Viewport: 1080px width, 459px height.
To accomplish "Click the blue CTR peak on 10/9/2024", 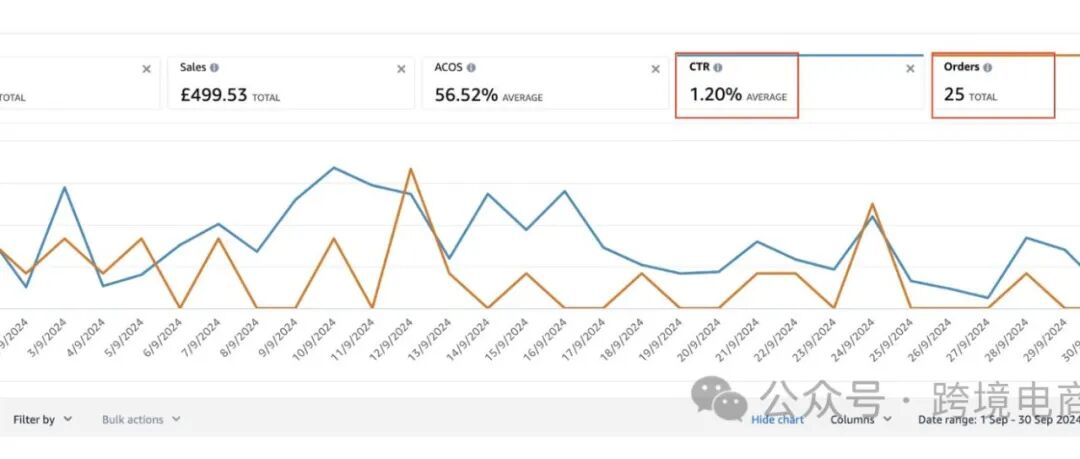I will click(334, 167).
